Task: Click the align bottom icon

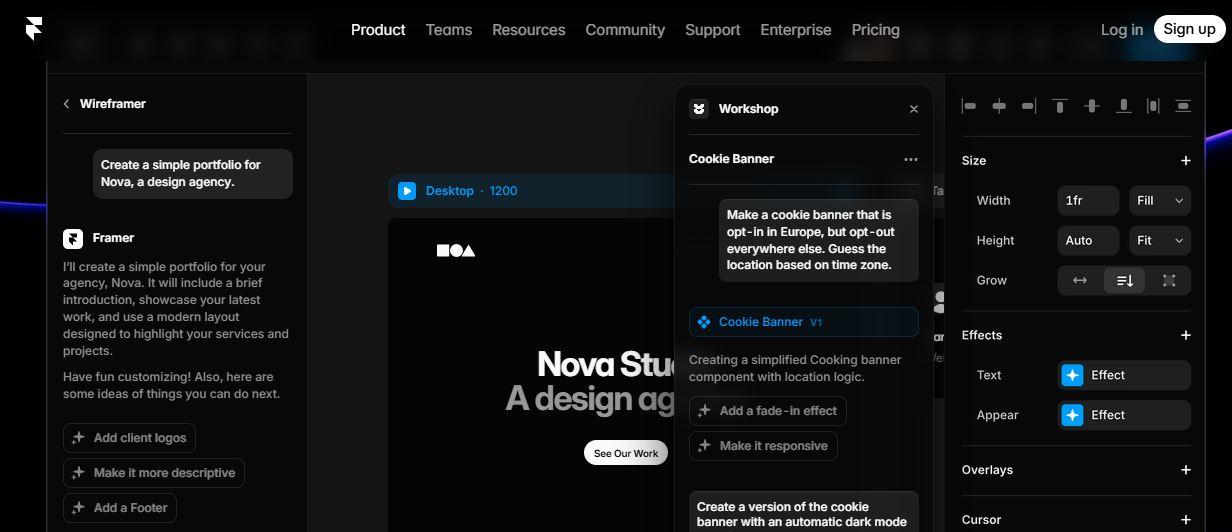Action: (1123, 106)
